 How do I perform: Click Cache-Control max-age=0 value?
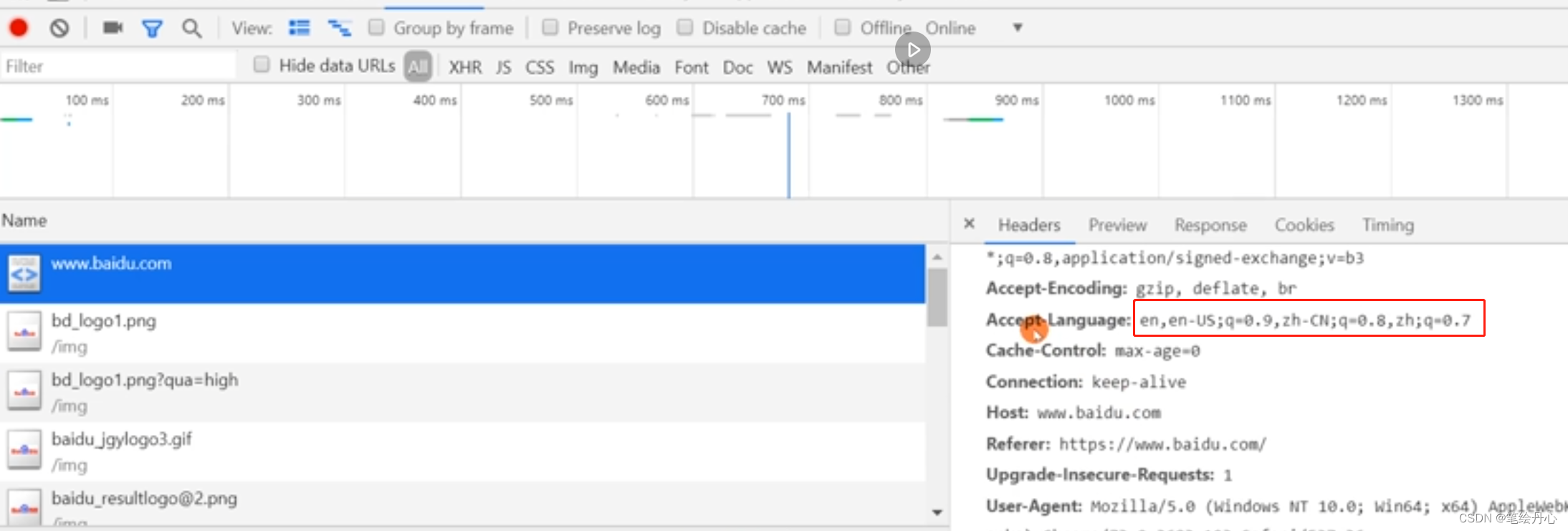click(x=1157, y=351)
